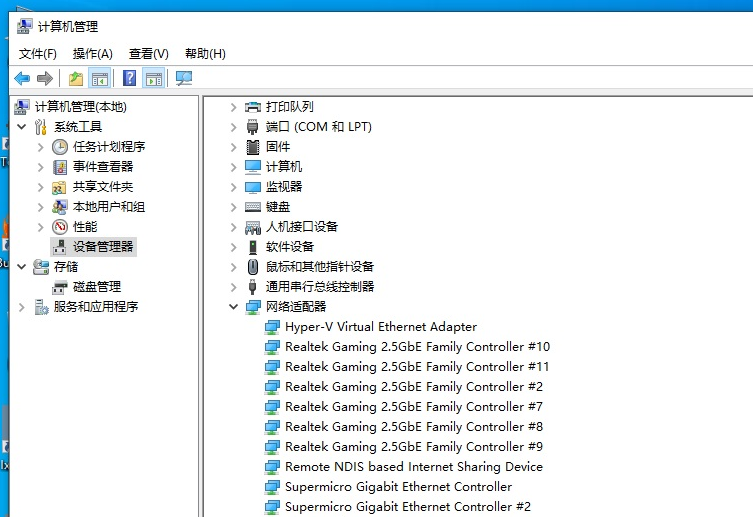Viewport: 753px width, 517px height.
Task: Collapse the 存储 tree node
Action: click(22, 267)
